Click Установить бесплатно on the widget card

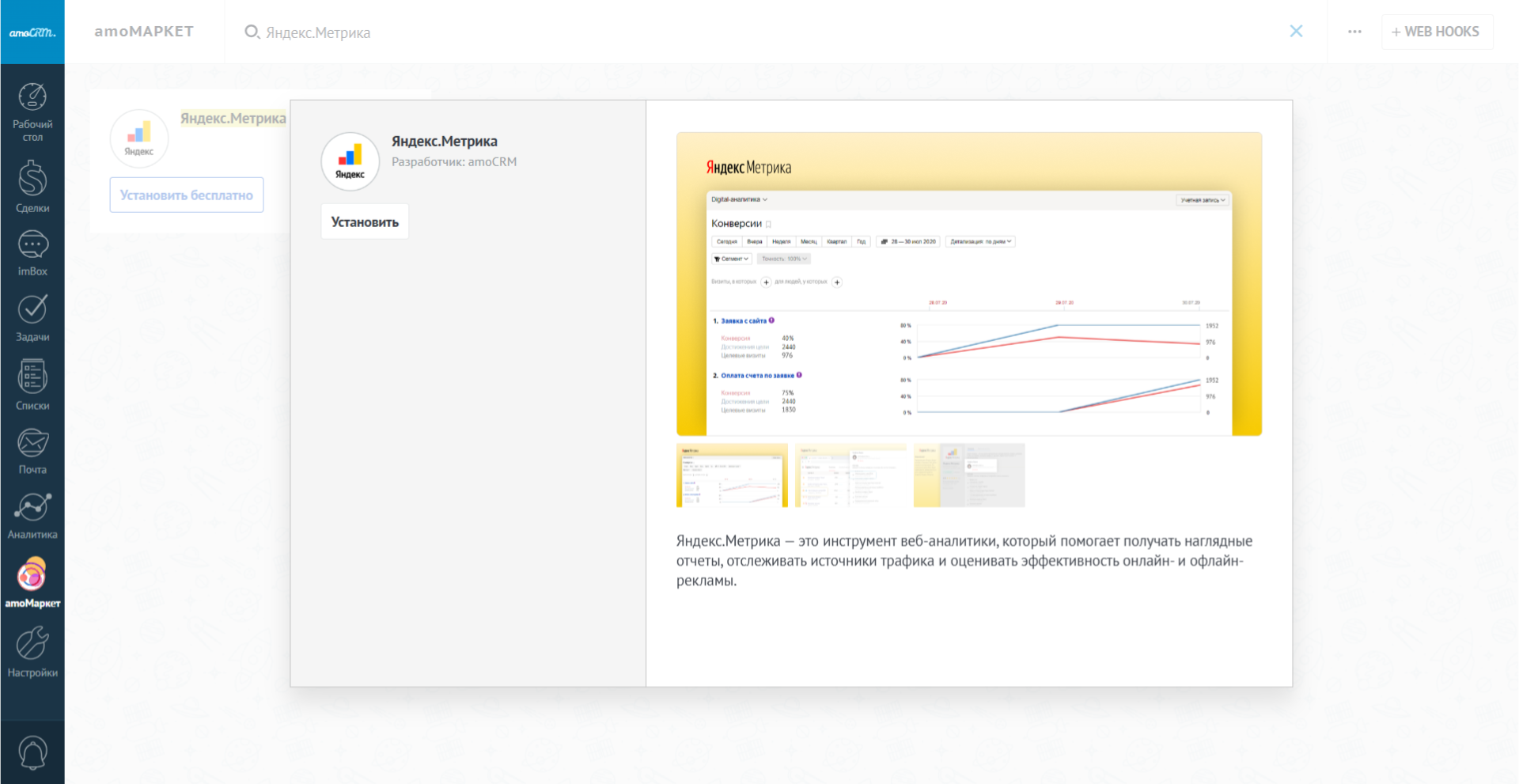[187, 195]
